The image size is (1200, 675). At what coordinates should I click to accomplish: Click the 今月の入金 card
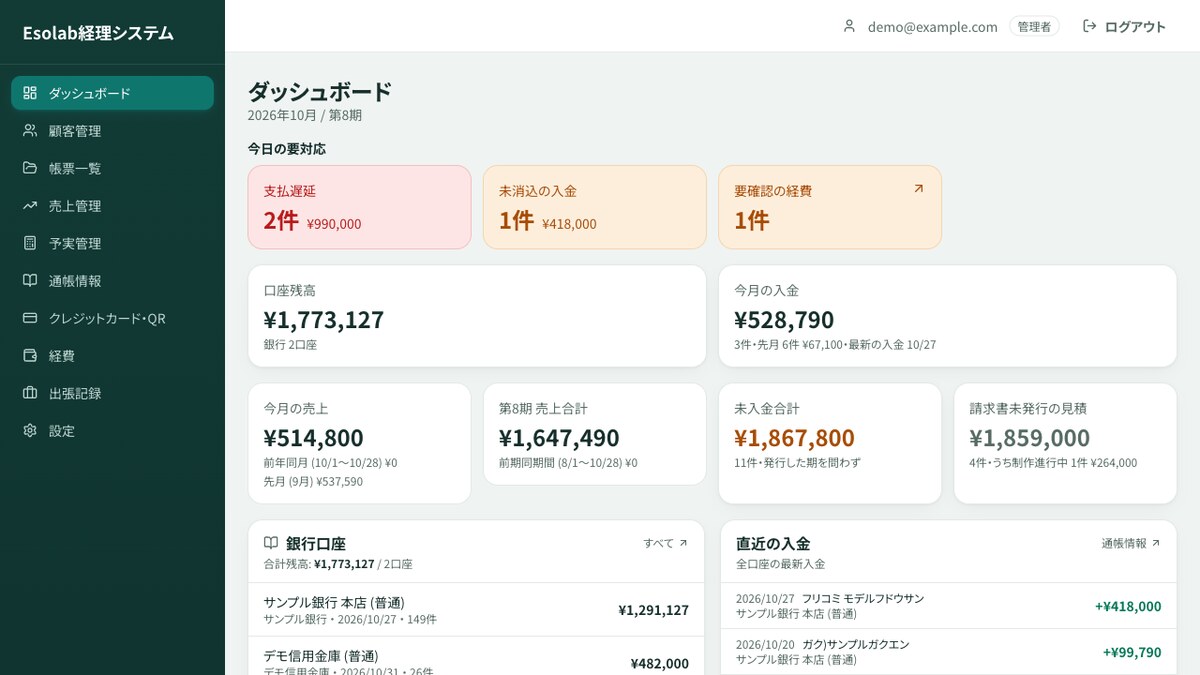[948, 316]
